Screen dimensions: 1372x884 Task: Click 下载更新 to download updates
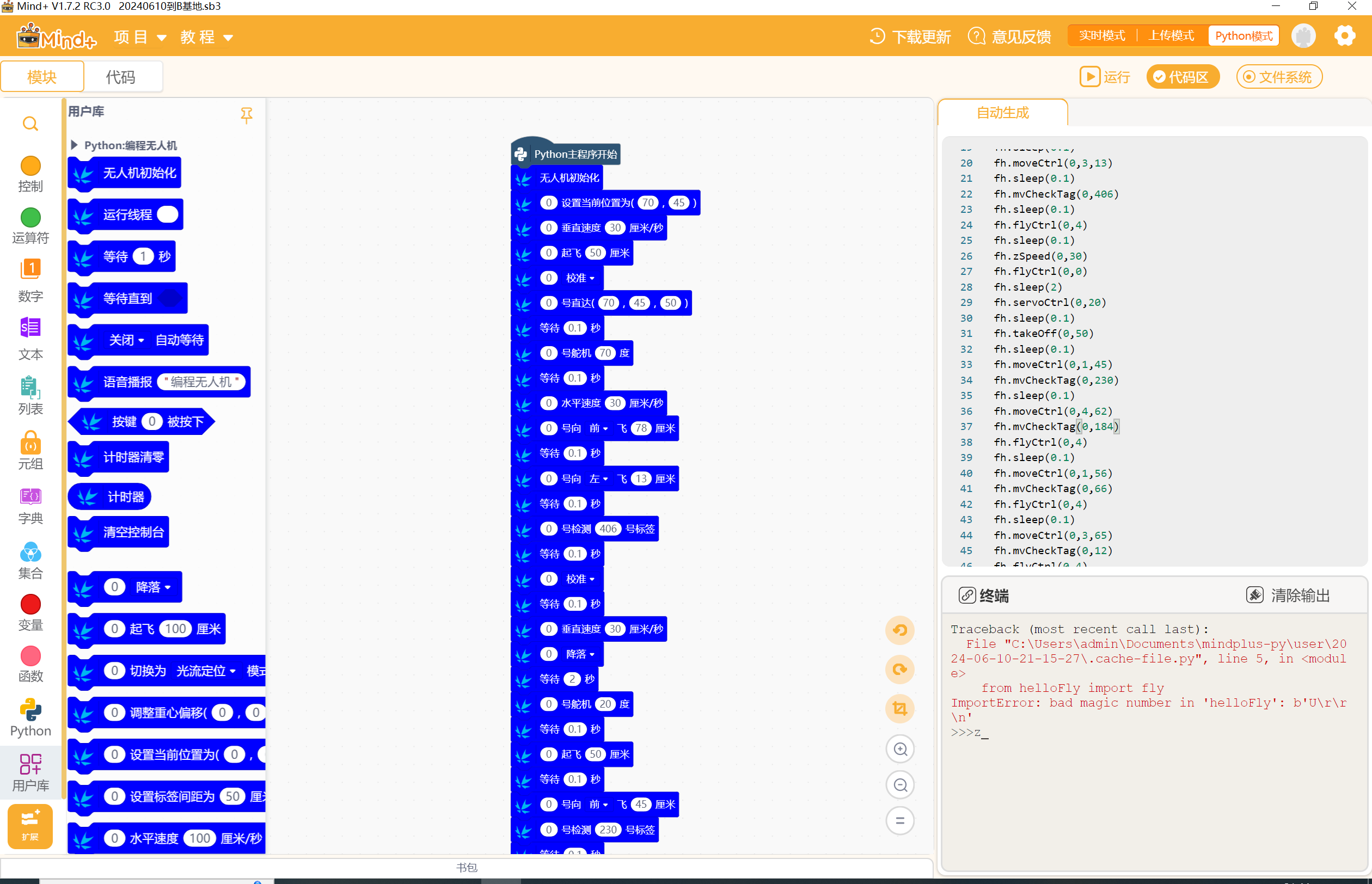coord(910,36)
